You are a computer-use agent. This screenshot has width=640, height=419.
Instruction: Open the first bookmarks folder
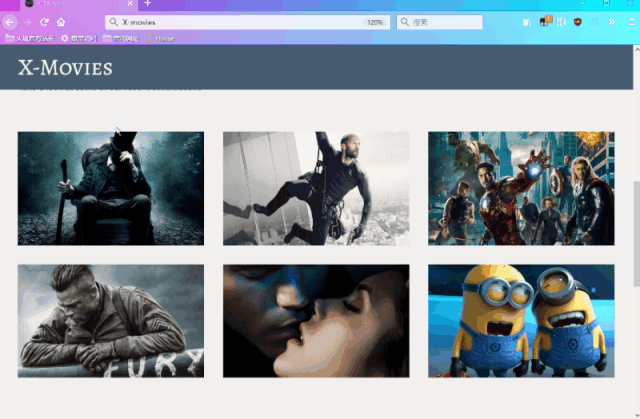coord(29,38)
